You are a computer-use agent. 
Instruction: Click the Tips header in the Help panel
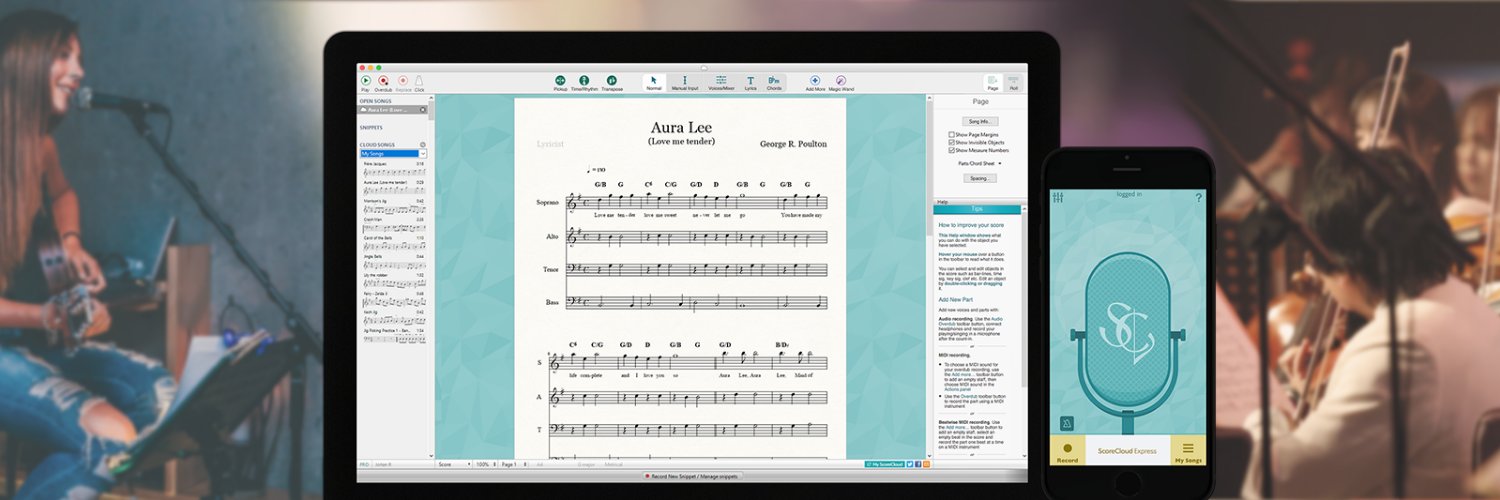coord(977,210)
